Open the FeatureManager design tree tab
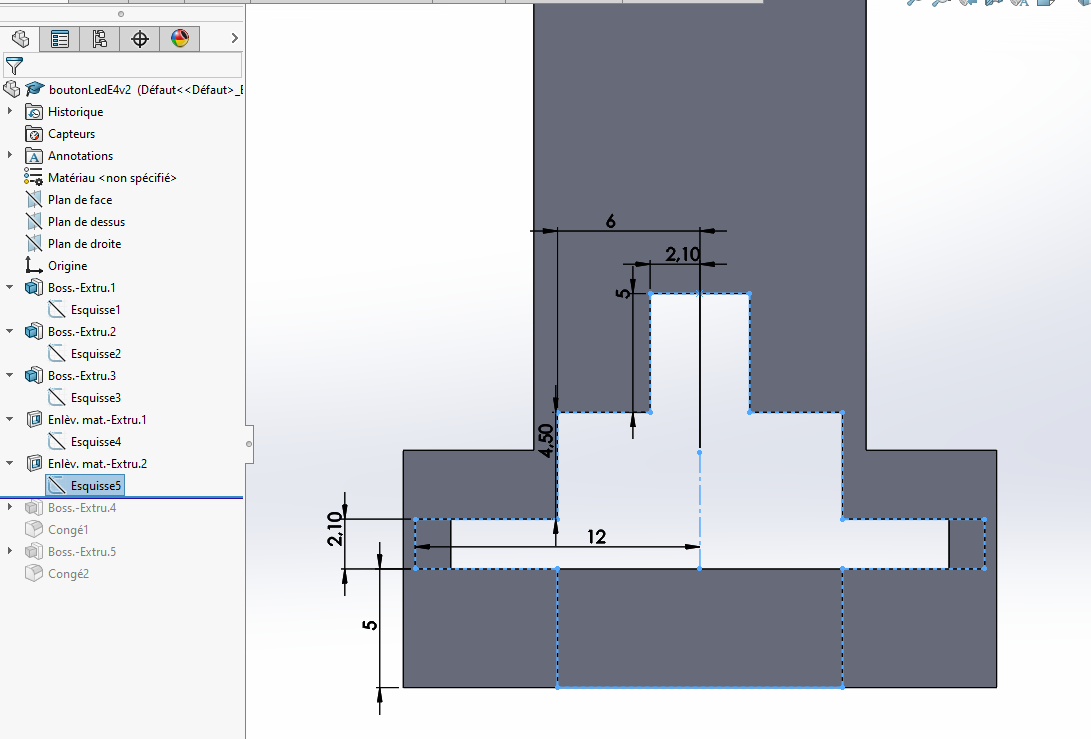1091x739 pixels. tap(20, 39)
